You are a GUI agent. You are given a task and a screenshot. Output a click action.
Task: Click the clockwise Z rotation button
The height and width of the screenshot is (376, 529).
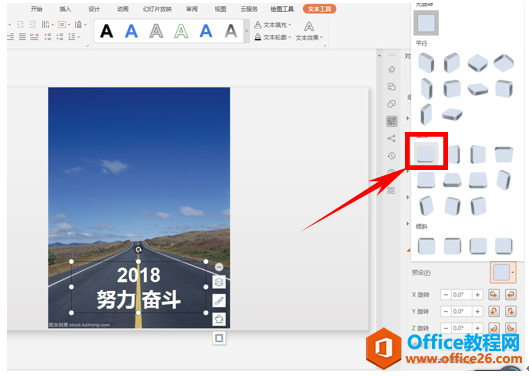(x=494, y=328)
